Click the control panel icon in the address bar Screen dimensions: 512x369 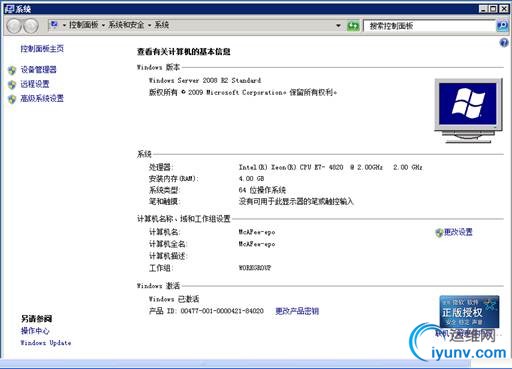(x=54, y=24)
